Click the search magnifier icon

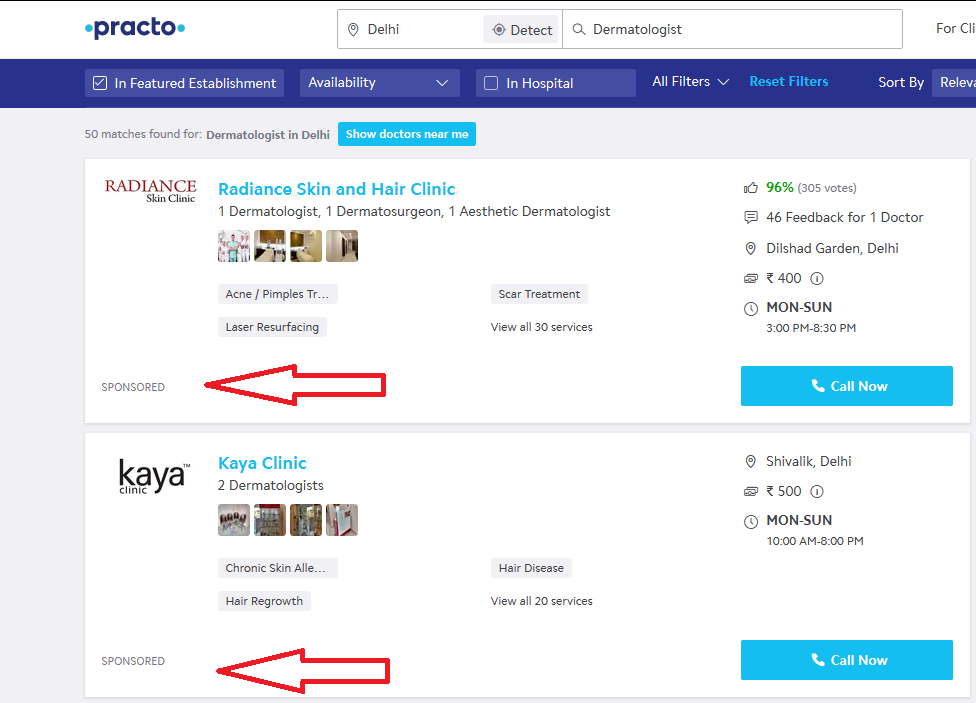[x=579, y=29]
